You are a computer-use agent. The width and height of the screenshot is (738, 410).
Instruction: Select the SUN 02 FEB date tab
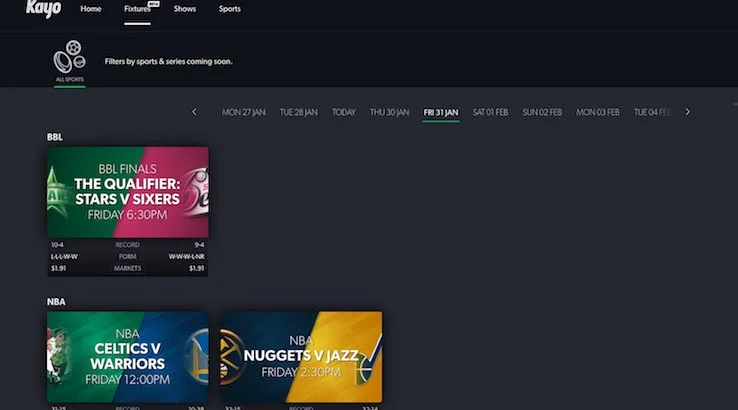pos(542,112)
